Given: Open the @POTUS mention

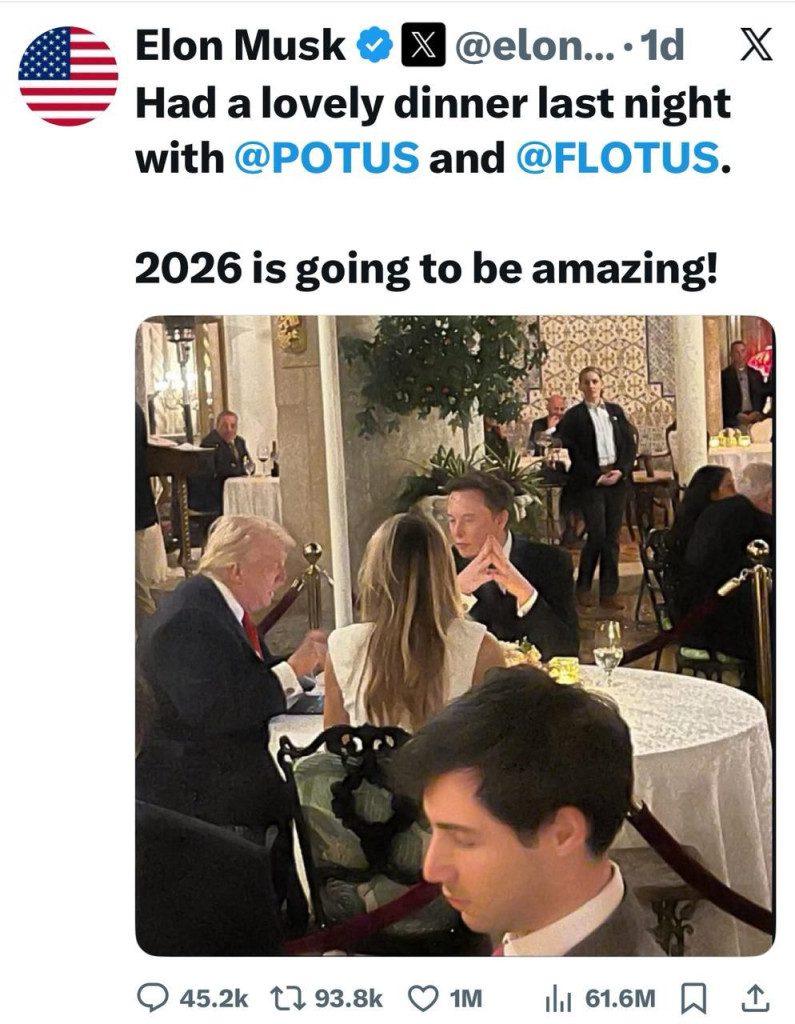Looking at the screenshot, I should click(326, 155).
